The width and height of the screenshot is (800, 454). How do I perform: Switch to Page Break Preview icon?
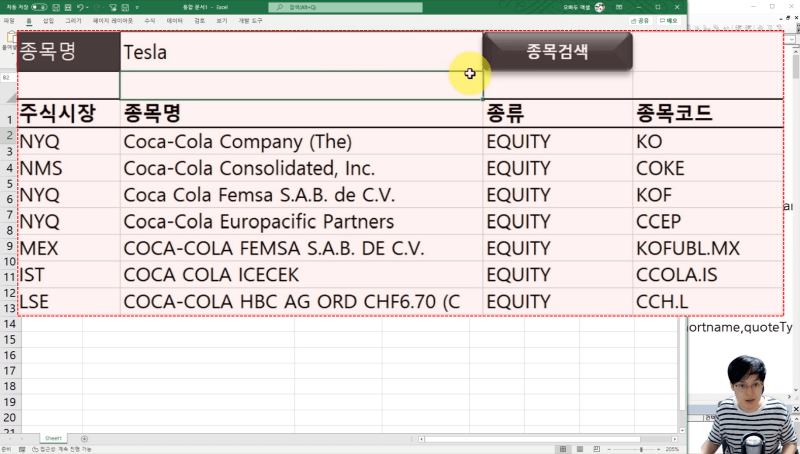596,449
